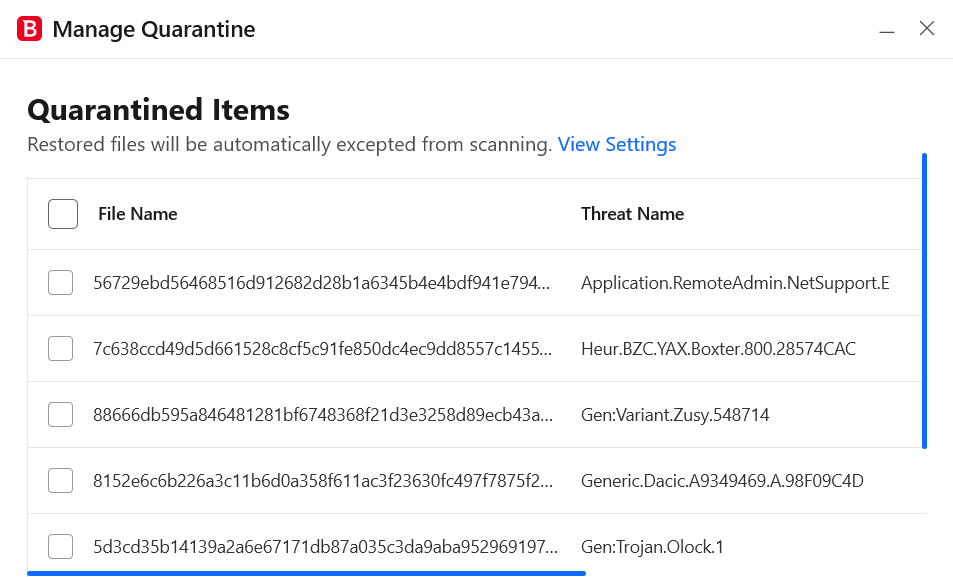Image resolution: width=953 pixels, height=577 pixels.
Task: Click the vertical blue scrollbar
Action: point(924,301)
